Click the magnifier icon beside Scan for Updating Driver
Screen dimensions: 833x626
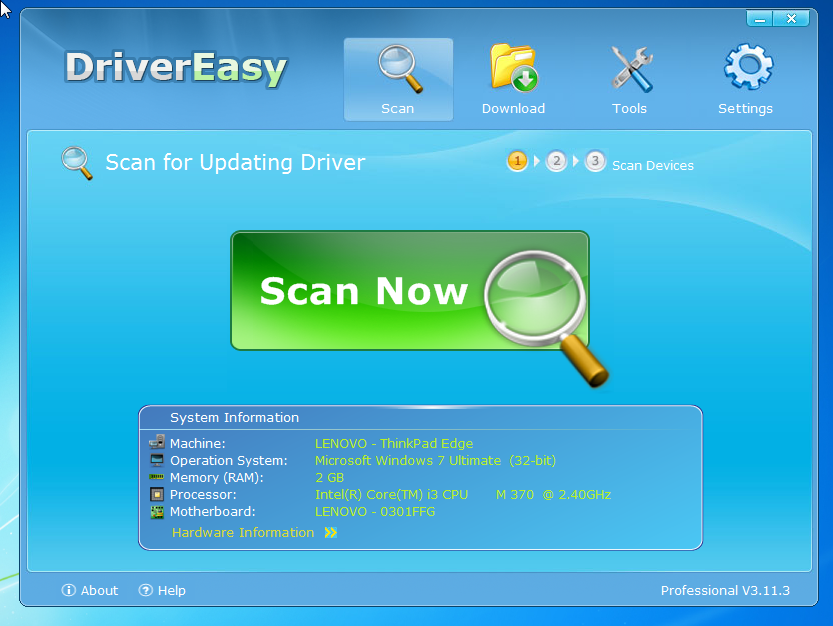[77, 163]
